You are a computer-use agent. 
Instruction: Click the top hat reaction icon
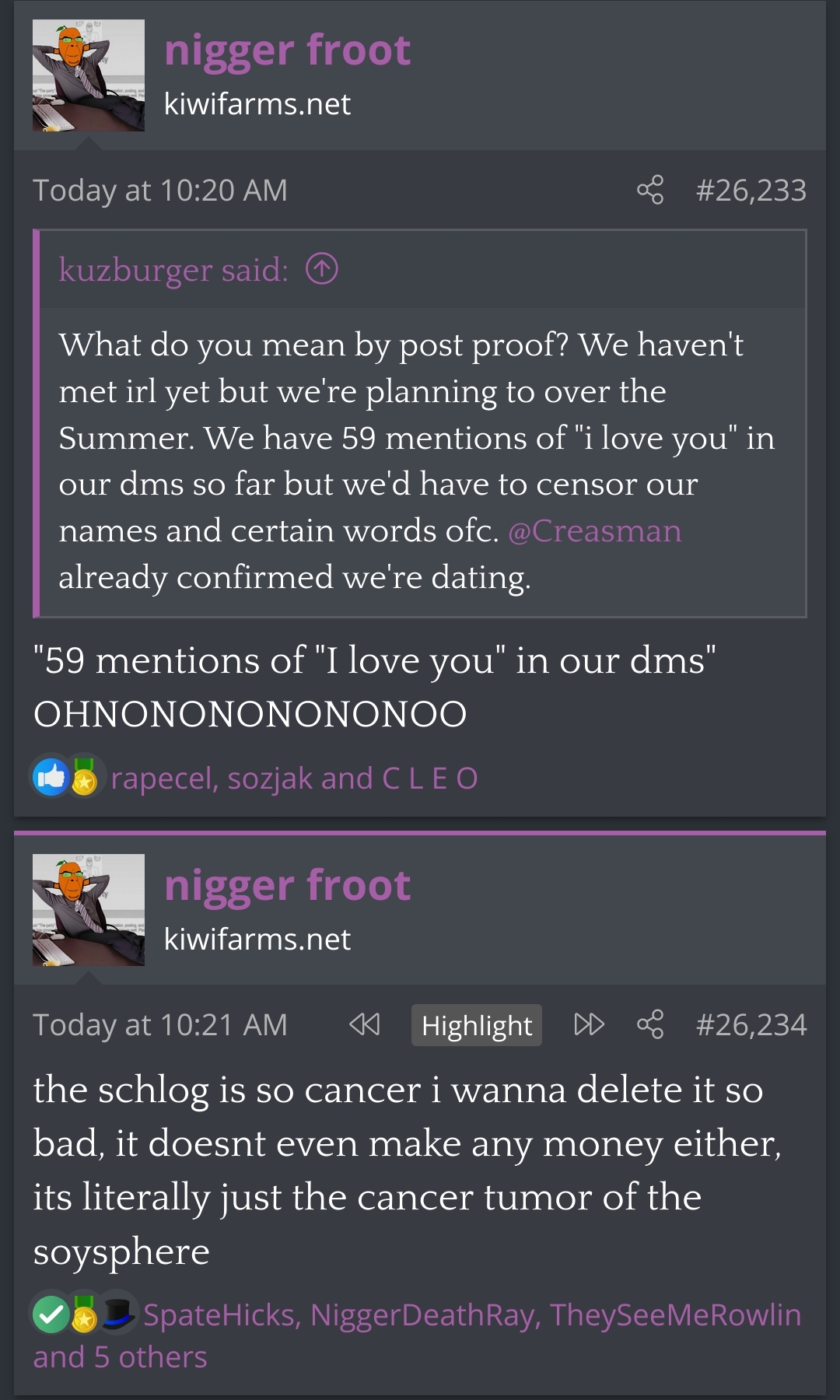pos(118,1313)
